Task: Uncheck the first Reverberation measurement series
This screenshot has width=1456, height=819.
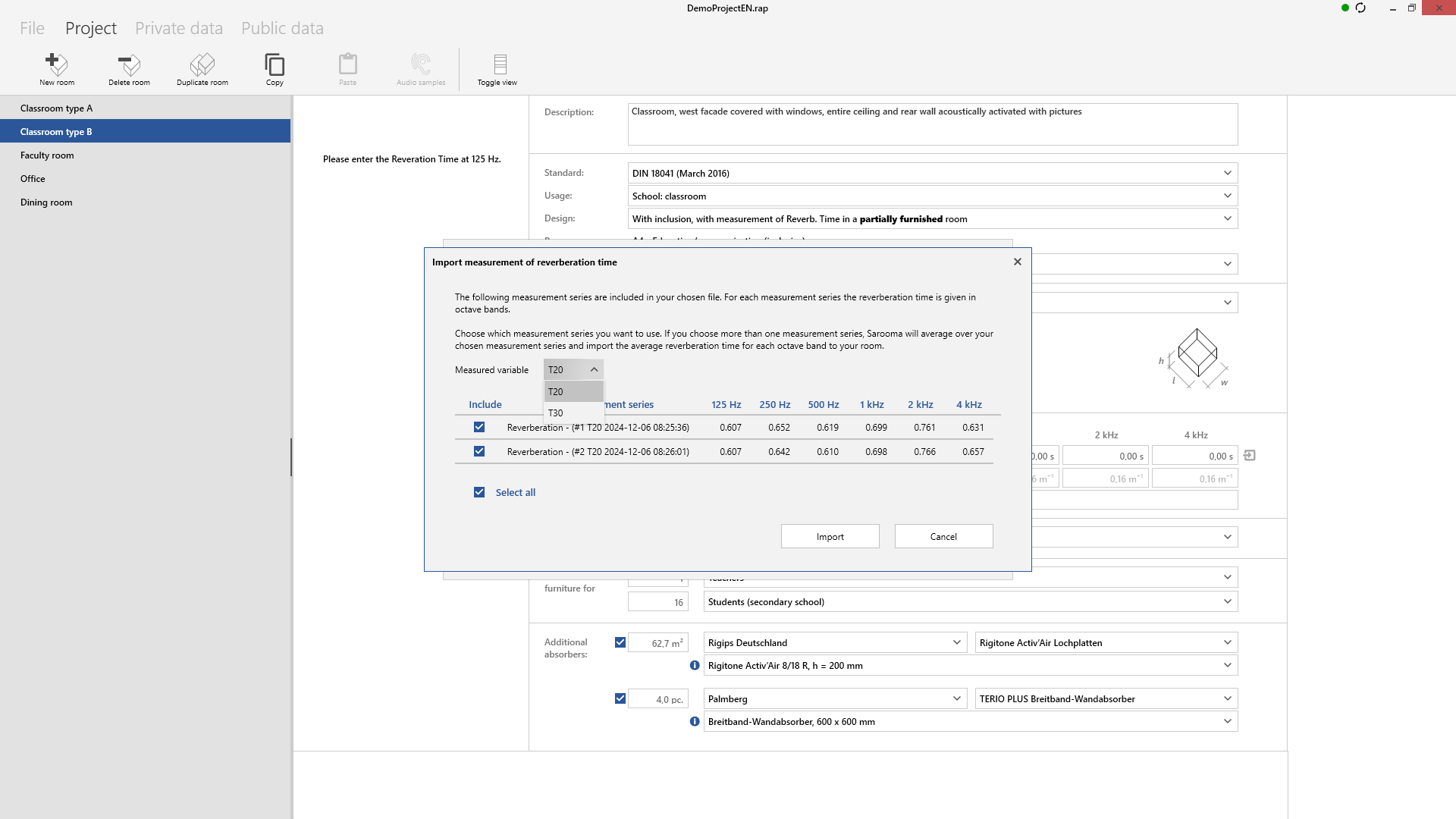Action: coord(479,427)
